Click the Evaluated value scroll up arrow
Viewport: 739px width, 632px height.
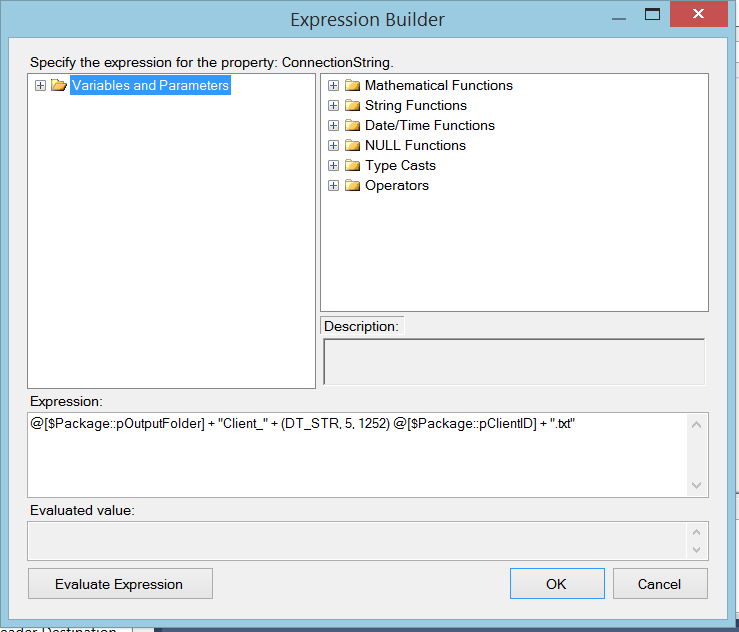coord(697,532)
